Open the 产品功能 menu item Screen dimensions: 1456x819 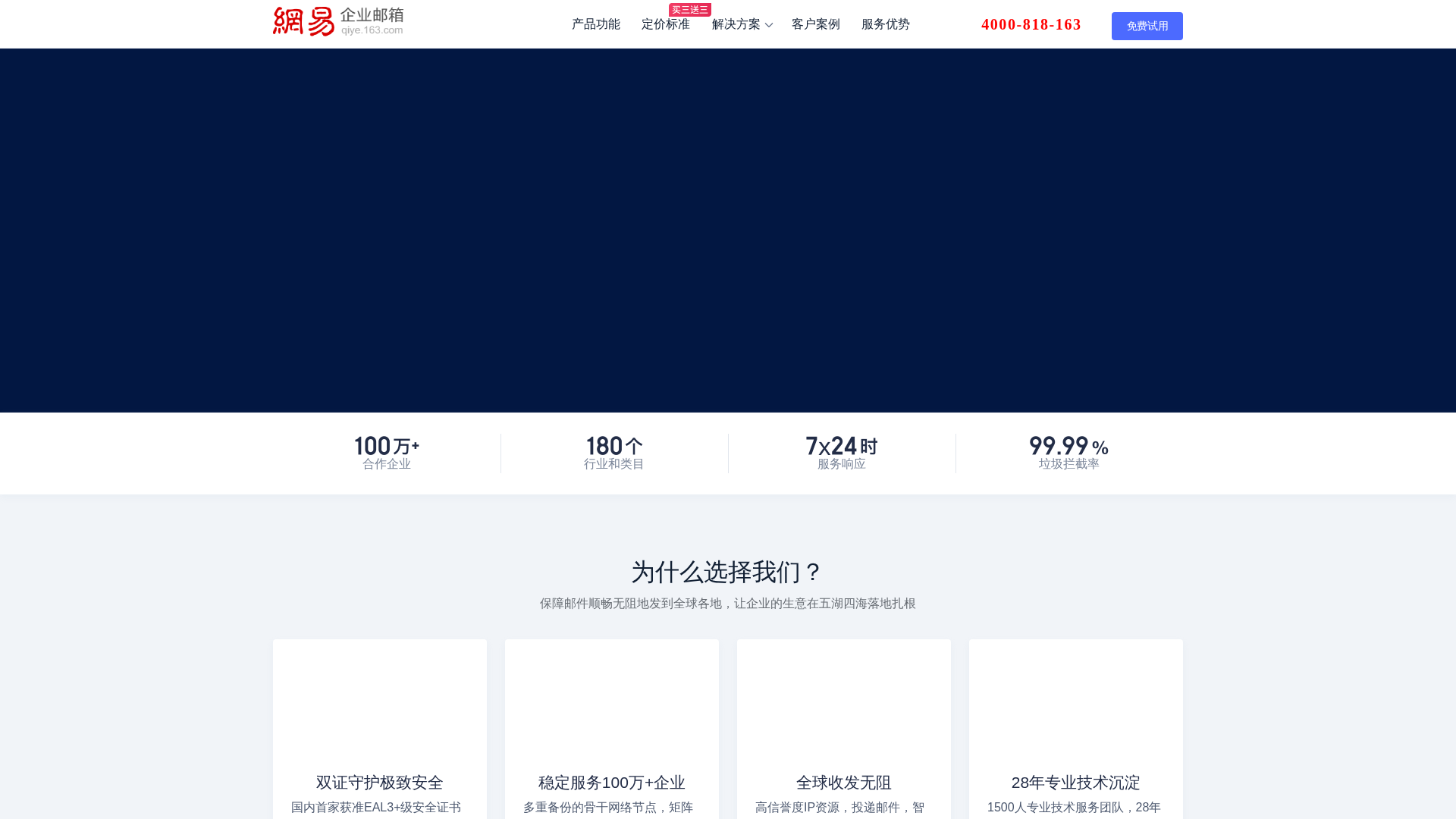tap(596, 24)
